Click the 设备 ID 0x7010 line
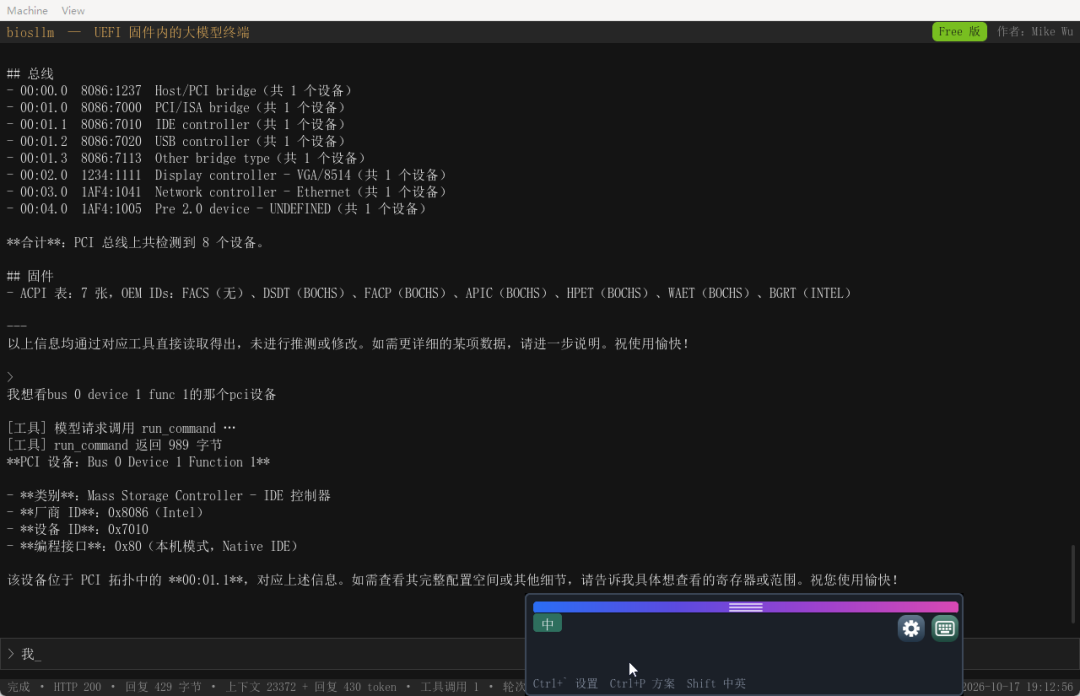Viewport: 1080px width, 696px height. [78, 530]
